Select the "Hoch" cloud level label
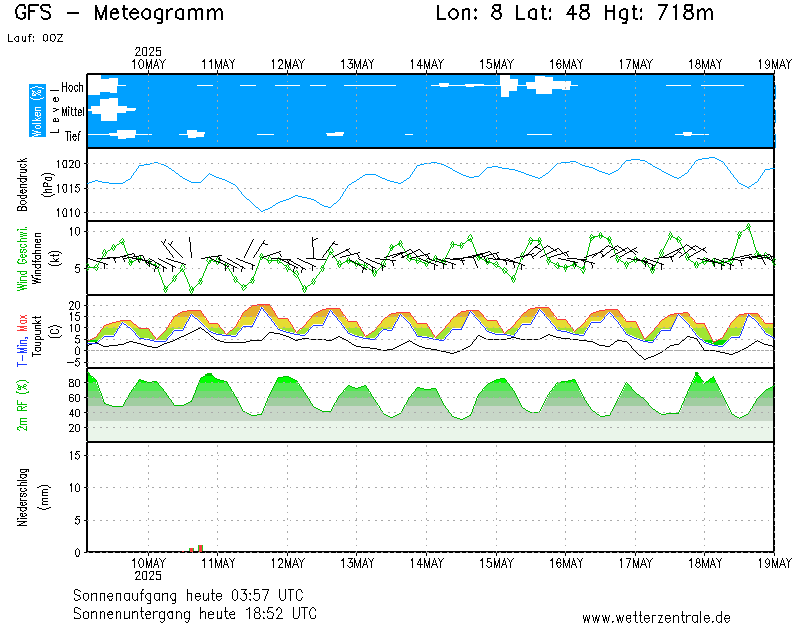800x625 pixels. click(72, 87)
